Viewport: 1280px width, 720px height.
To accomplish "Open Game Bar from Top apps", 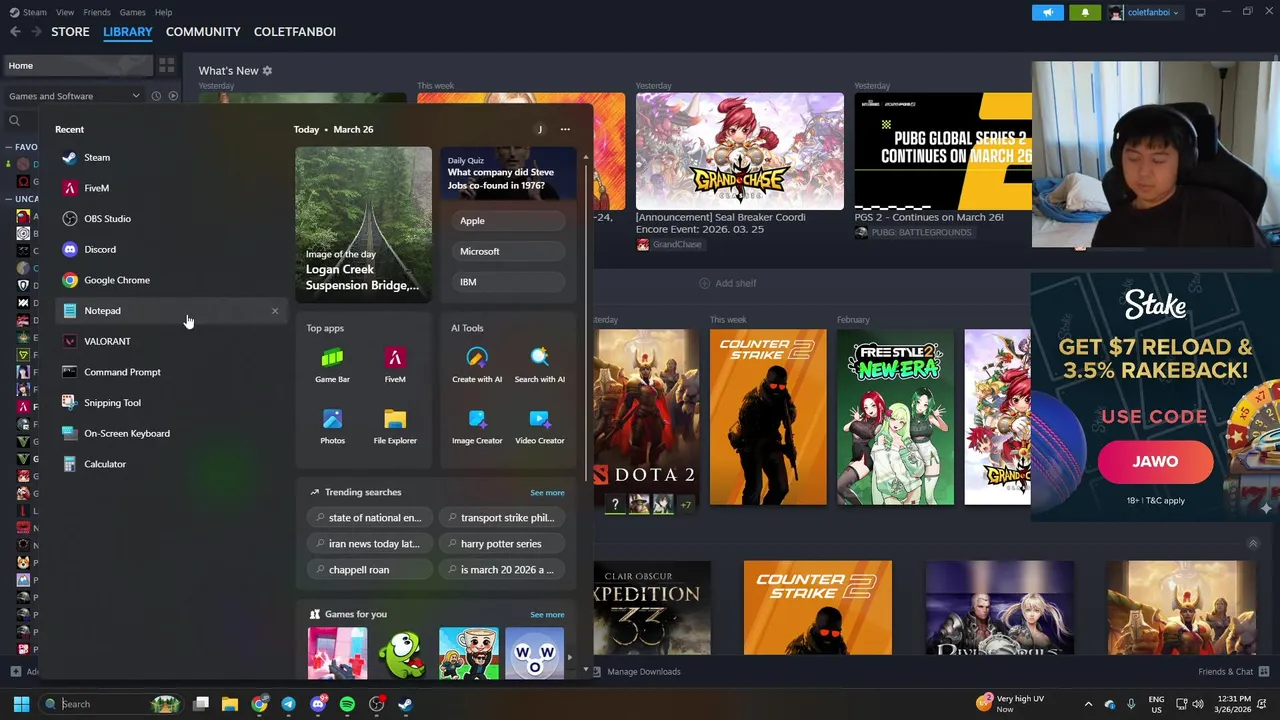I will 332,365.
